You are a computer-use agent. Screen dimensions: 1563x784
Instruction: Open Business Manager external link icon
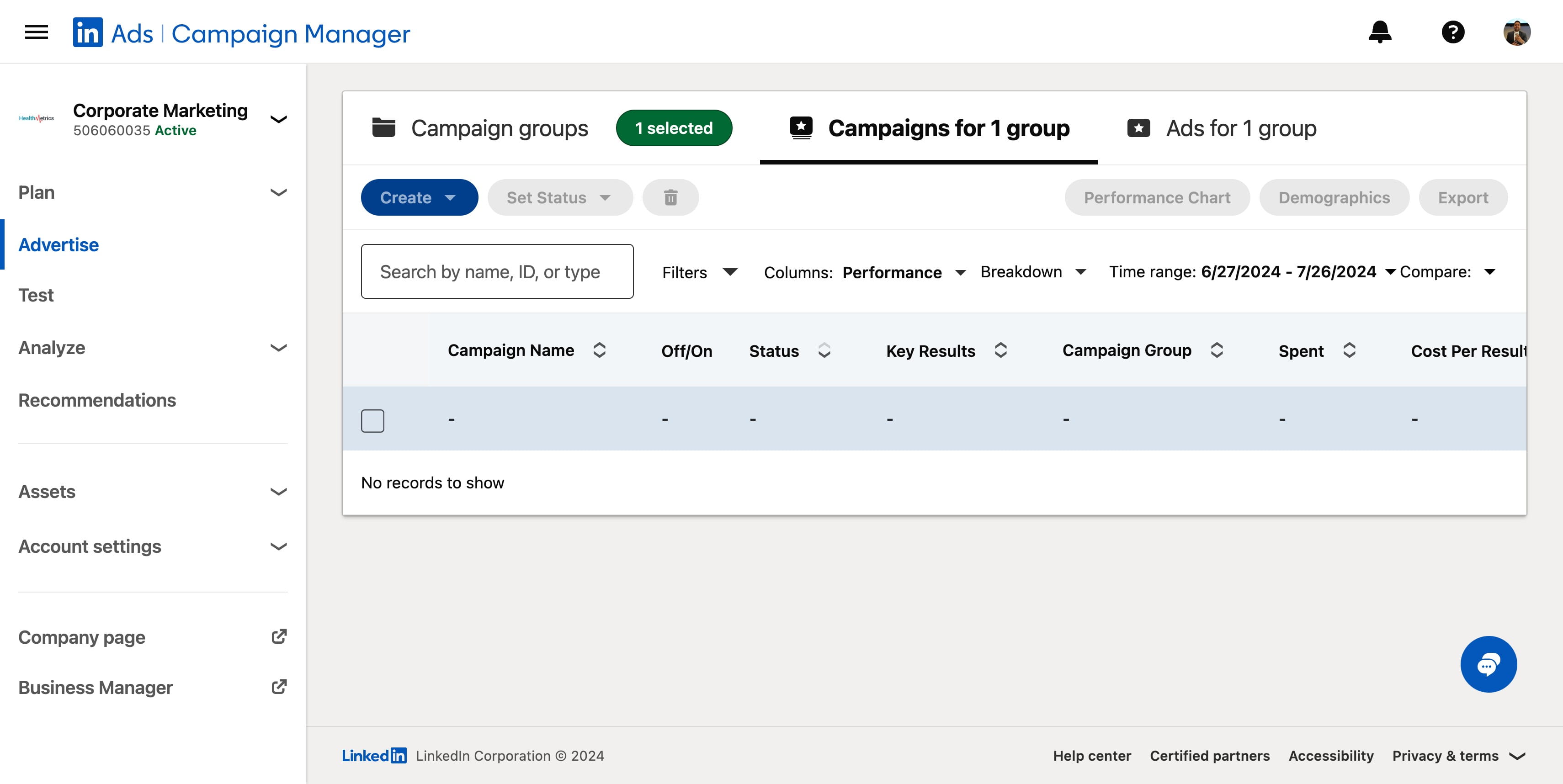click(279, 687)
